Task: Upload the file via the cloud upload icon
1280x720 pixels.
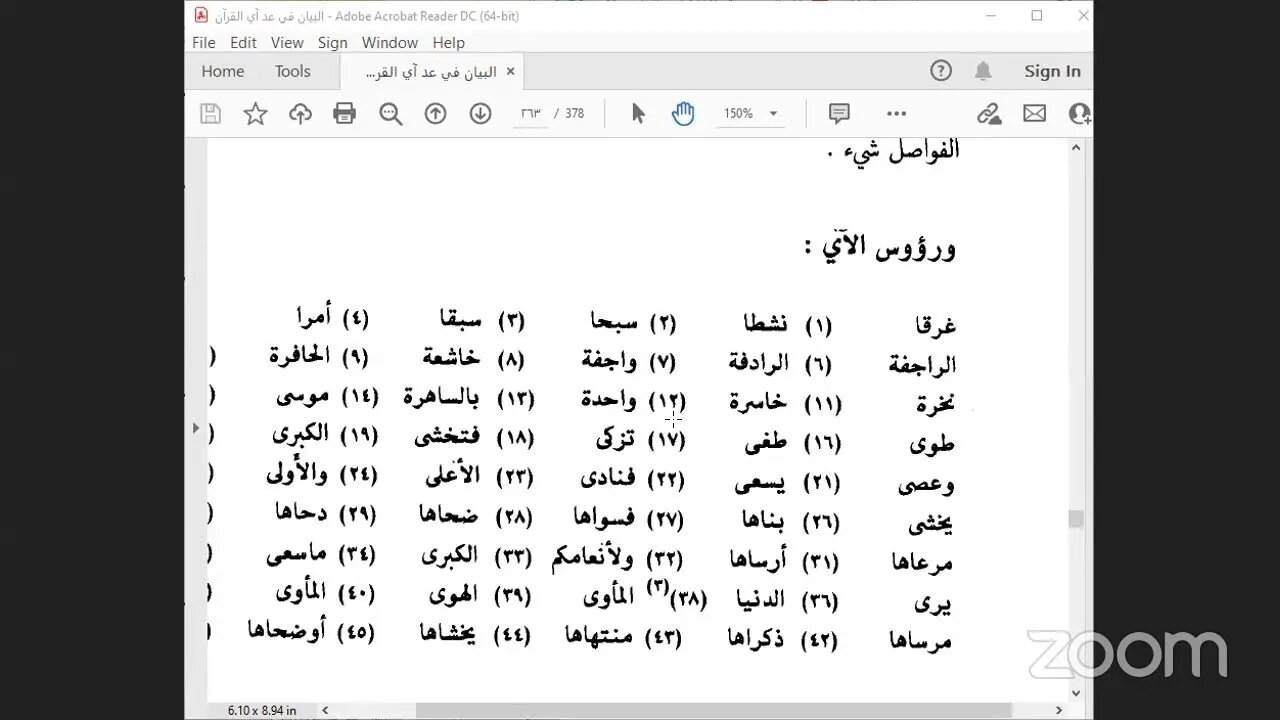Action: (x=300, y=114)
